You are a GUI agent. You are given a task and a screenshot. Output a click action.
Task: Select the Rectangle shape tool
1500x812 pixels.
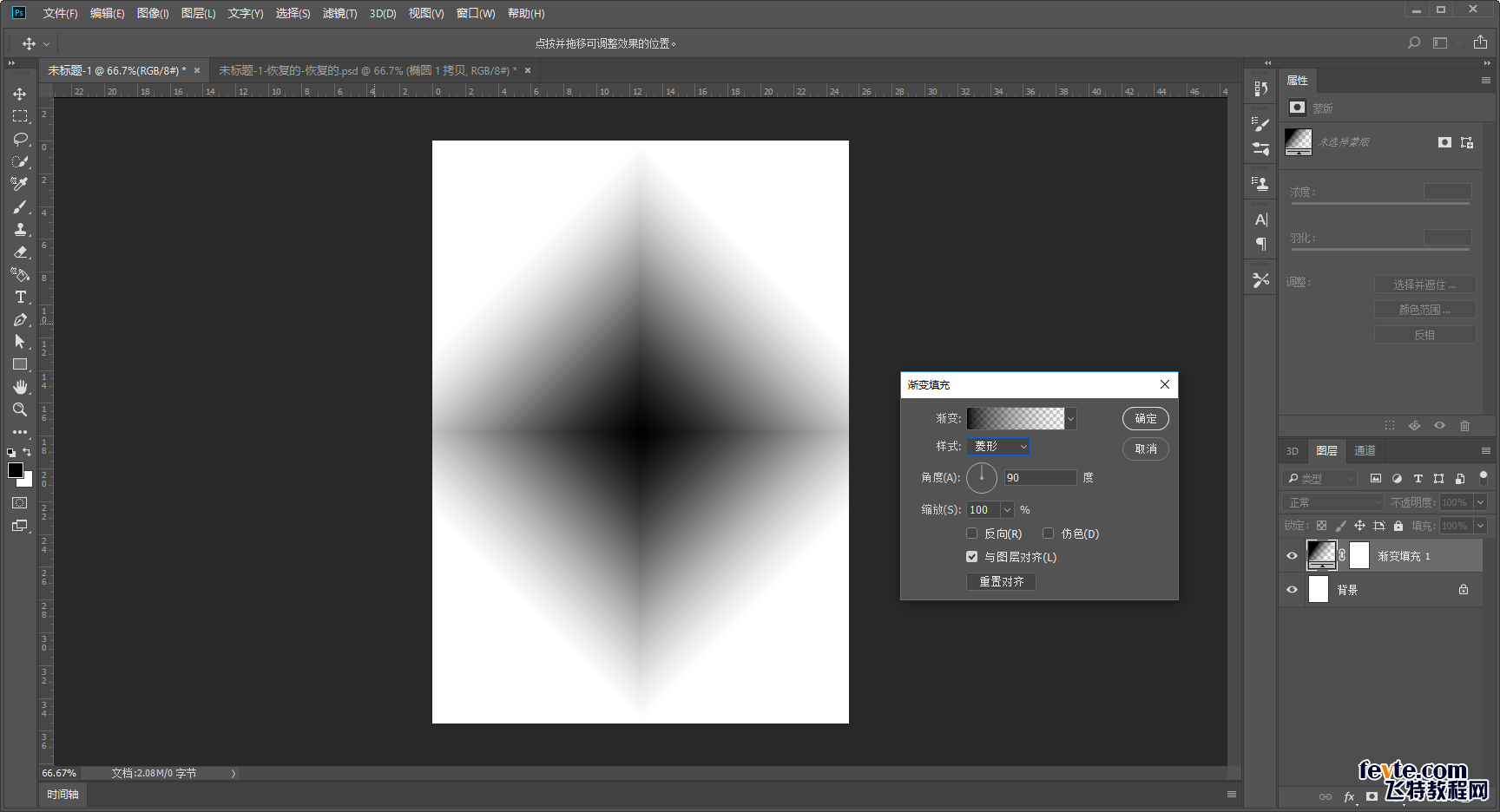click(x=20, y=364)
